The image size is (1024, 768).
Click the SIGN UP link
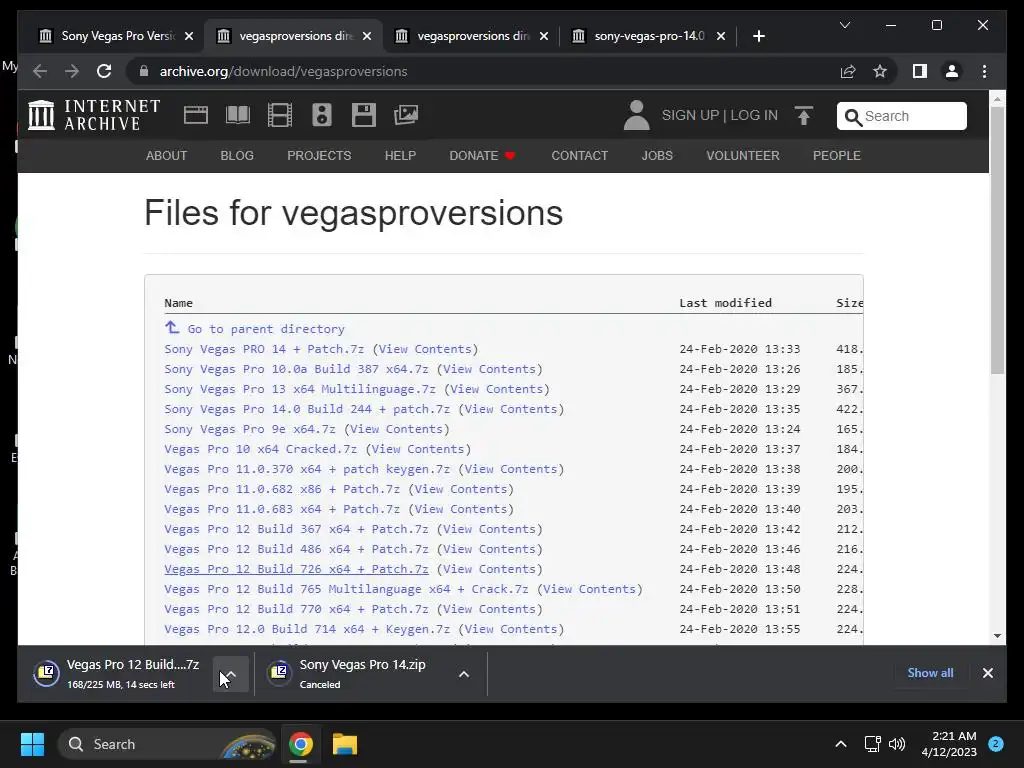click(x=690, y=116)
